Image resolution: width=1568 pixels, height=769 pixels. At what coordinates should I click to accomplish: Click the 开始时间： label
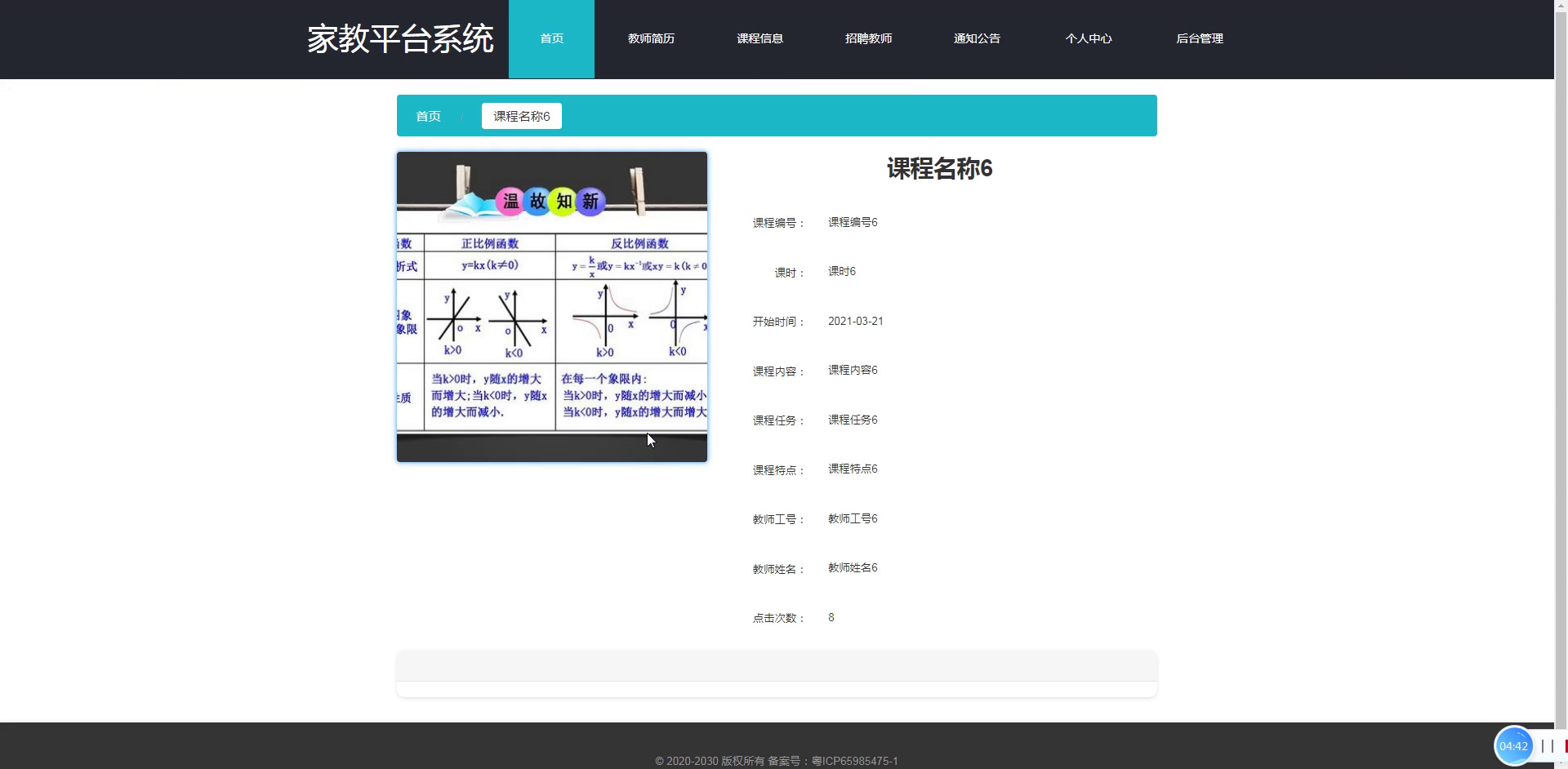779,322
